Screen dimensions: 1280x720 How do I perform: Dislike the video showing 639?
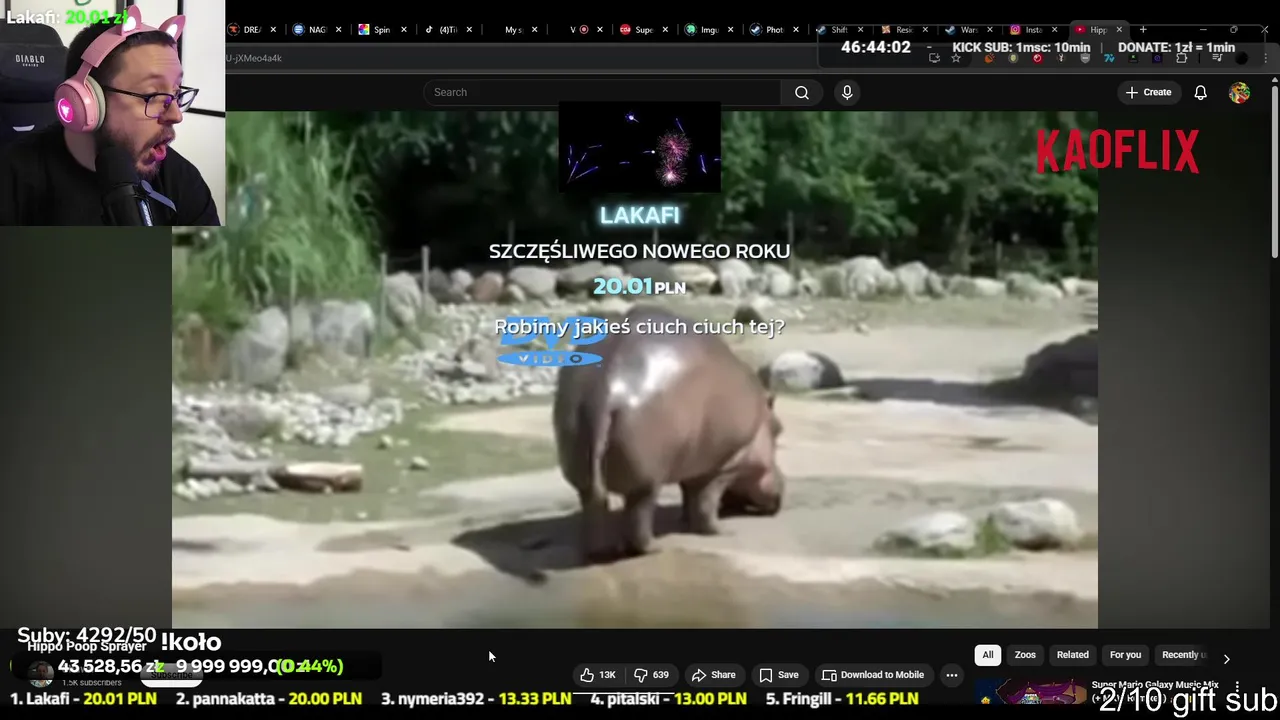point(651,675)
